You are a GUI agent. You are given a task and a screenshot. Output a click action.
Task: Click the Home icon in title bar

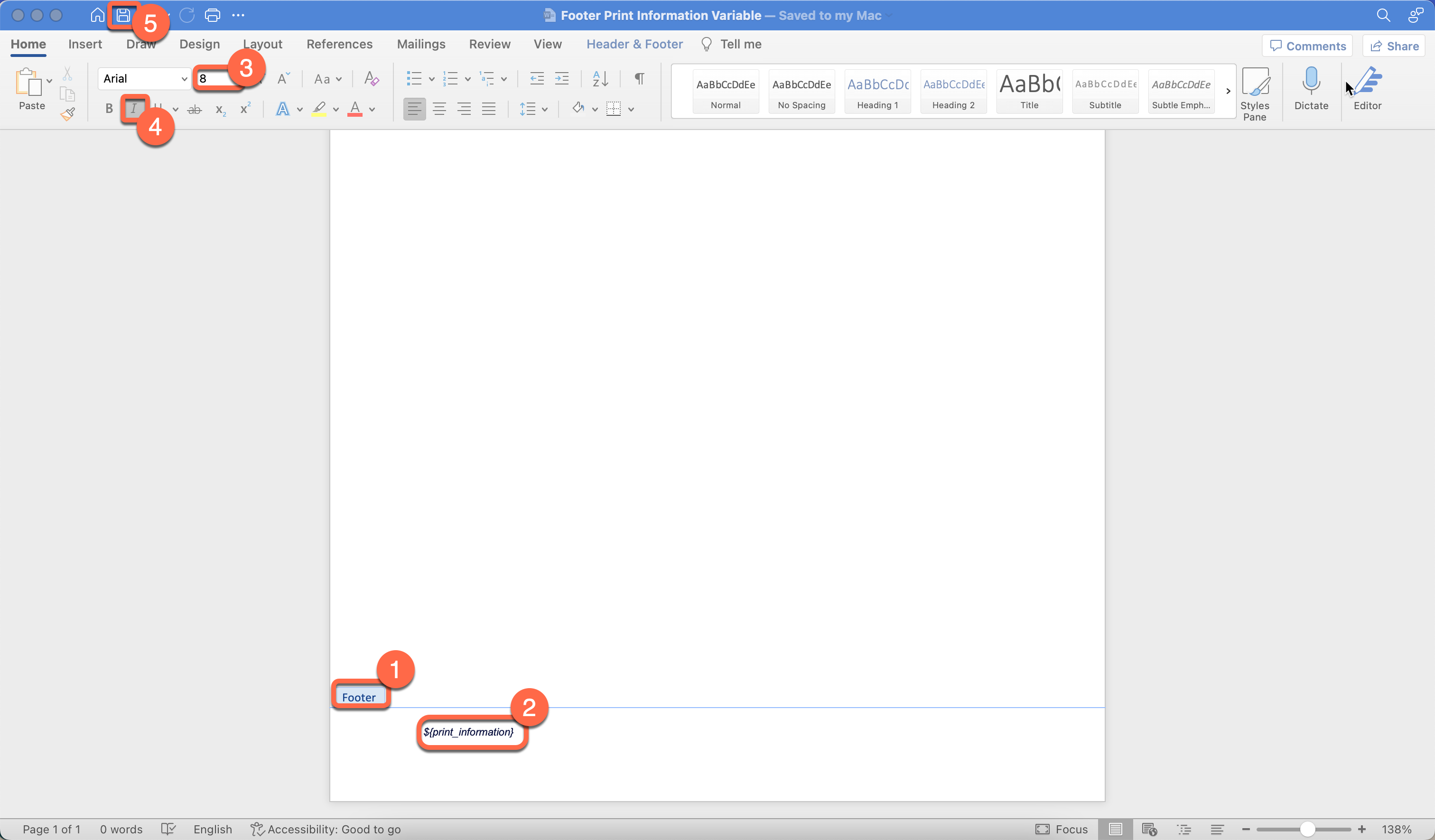(x=97, y=15)
